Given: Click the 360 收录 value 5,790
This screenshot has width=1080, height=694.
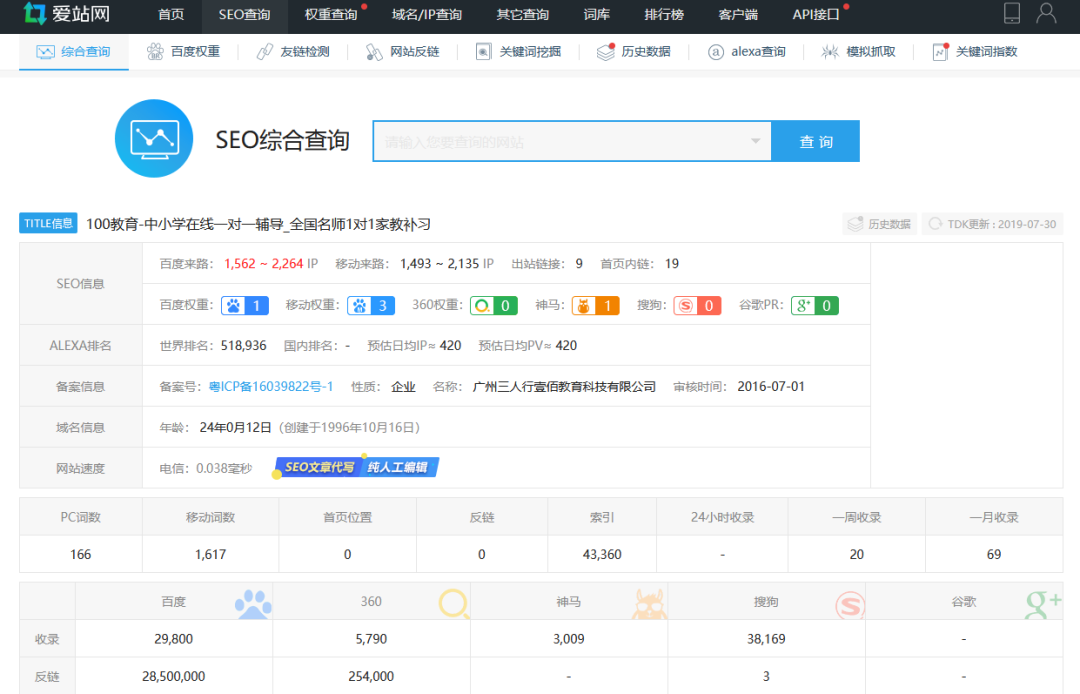Looking at the screenshot, I should click(x=371, y=639).
